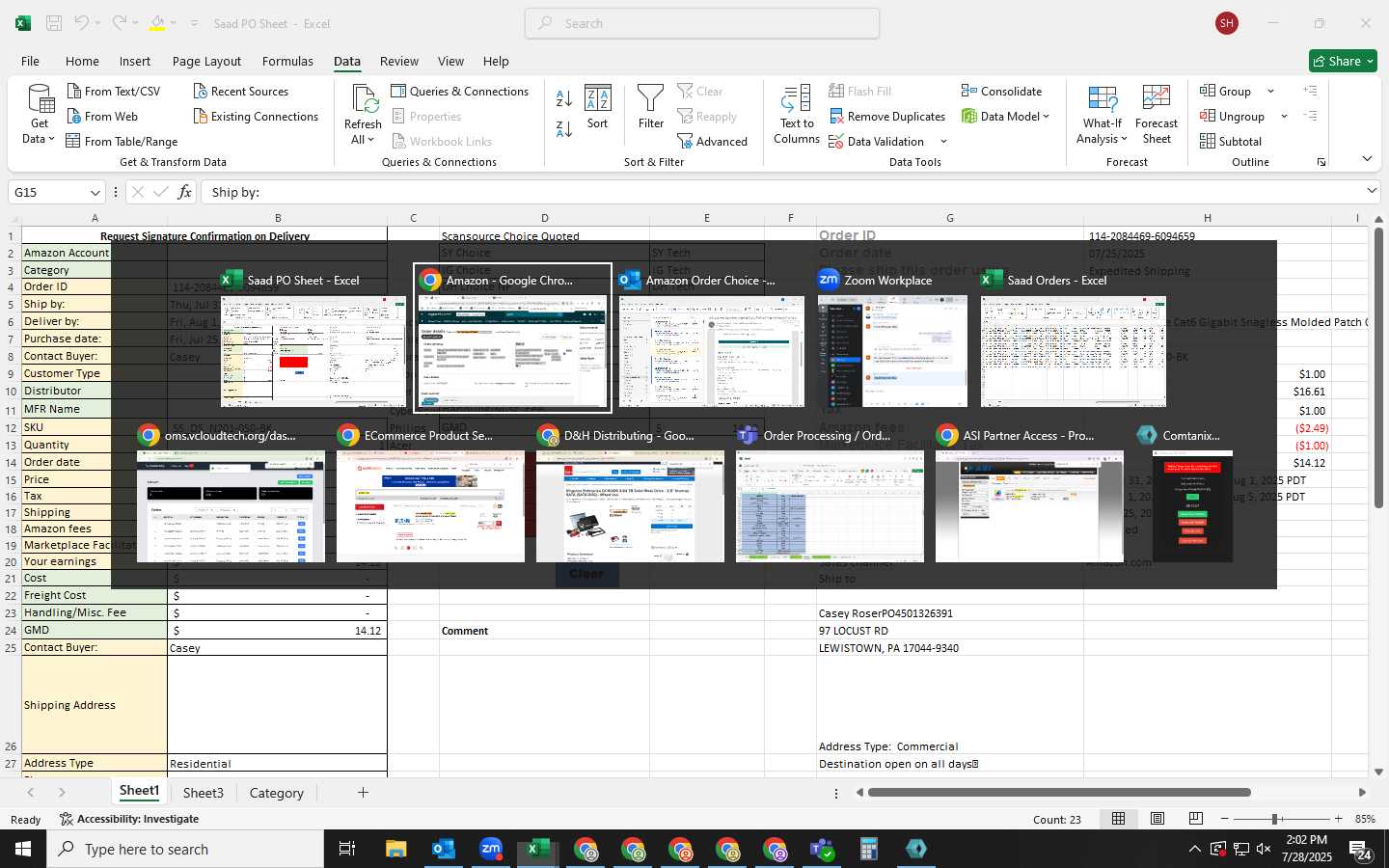Click the horizontal scrollbar

click(x=1059, y=793)
